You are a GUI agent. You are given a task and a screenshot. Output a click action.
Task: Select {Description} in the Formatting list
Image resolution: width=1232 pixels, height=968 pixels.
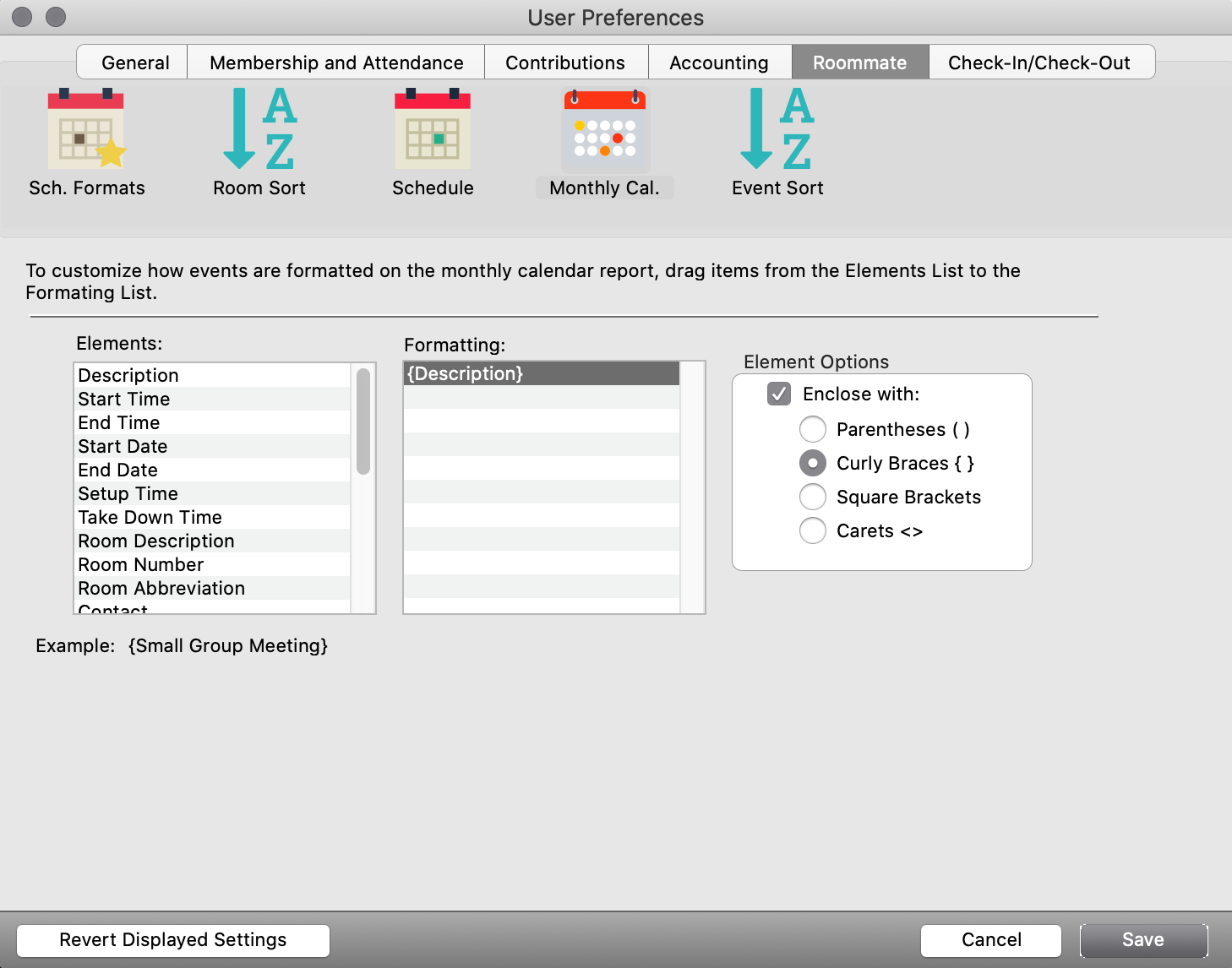coord(541,373)
